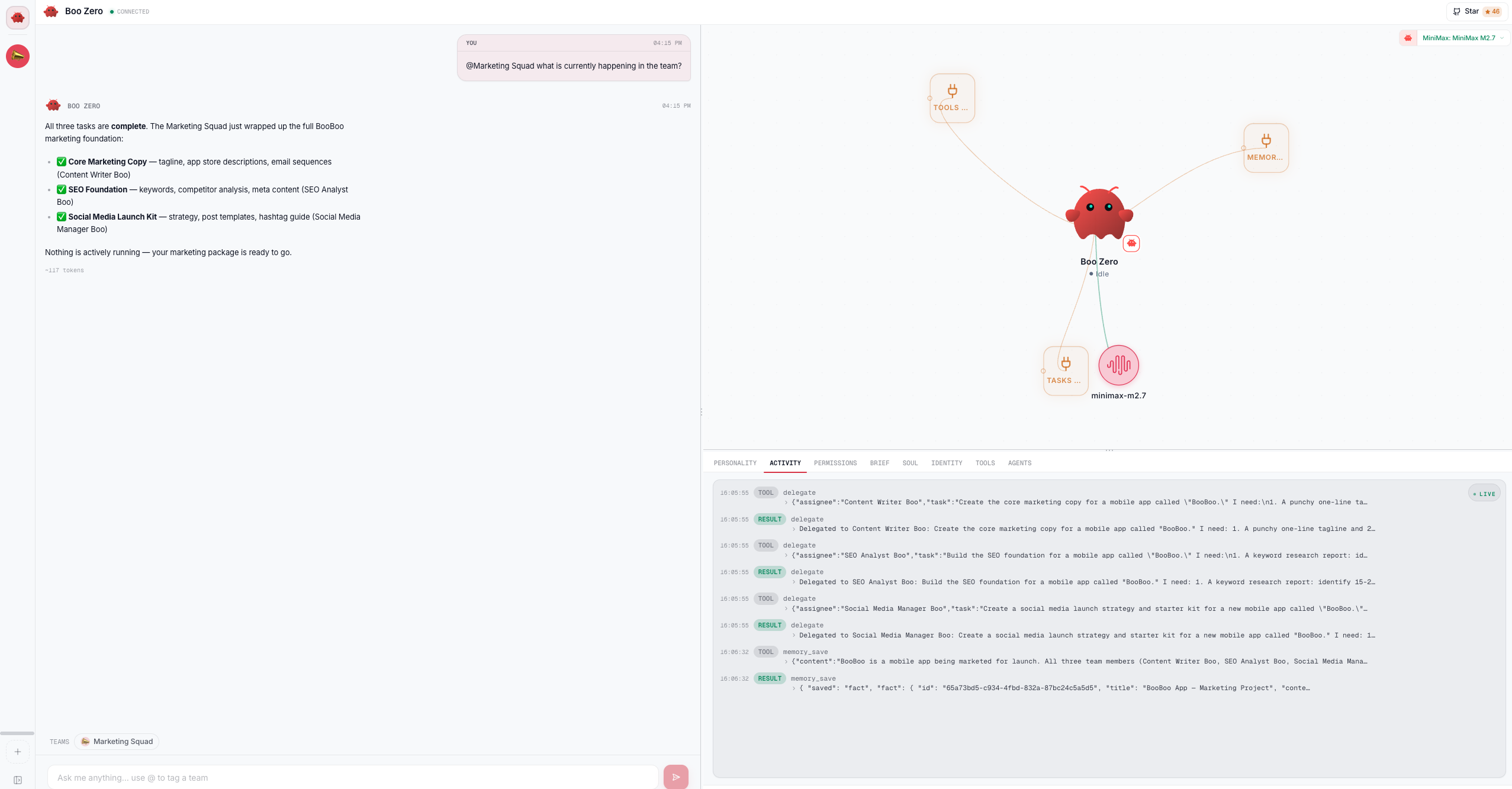Open the Marketing Squad team sidebar icon
The height and width of the screenshot is (789, 1512).
click(x=18, y=56)
